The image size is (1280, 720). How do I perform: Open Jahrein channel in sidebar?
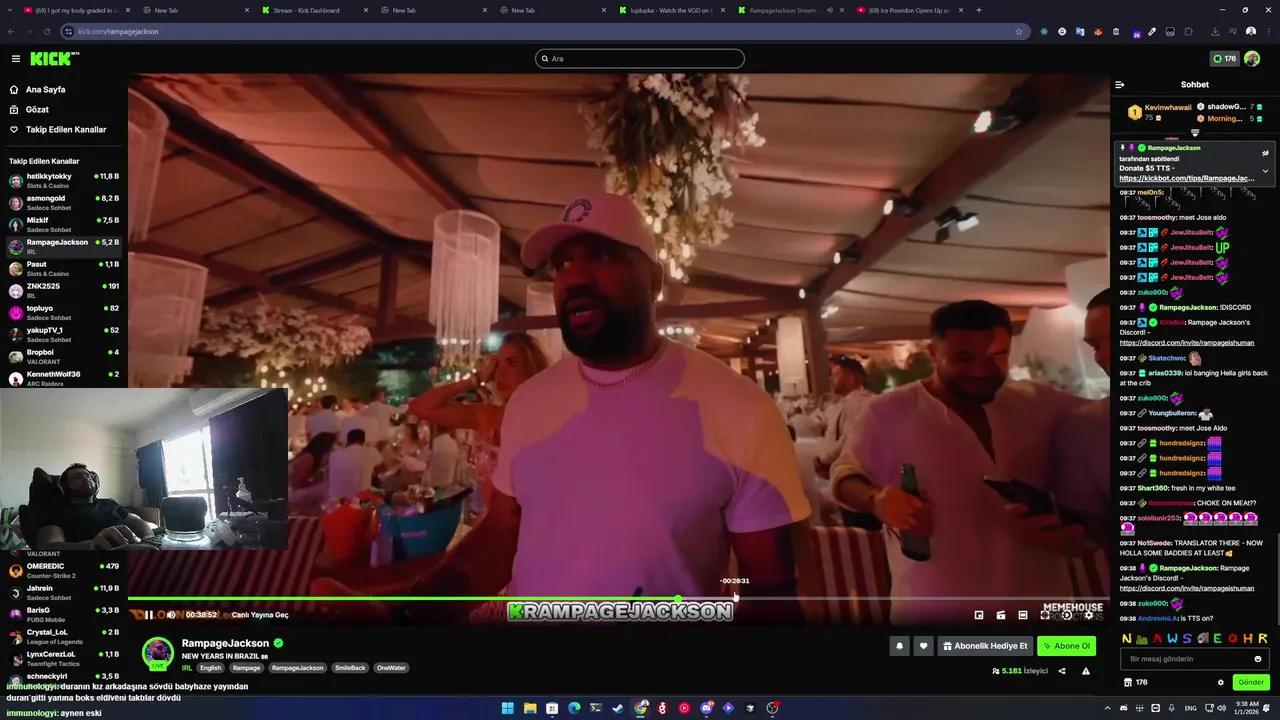point(64,592)
